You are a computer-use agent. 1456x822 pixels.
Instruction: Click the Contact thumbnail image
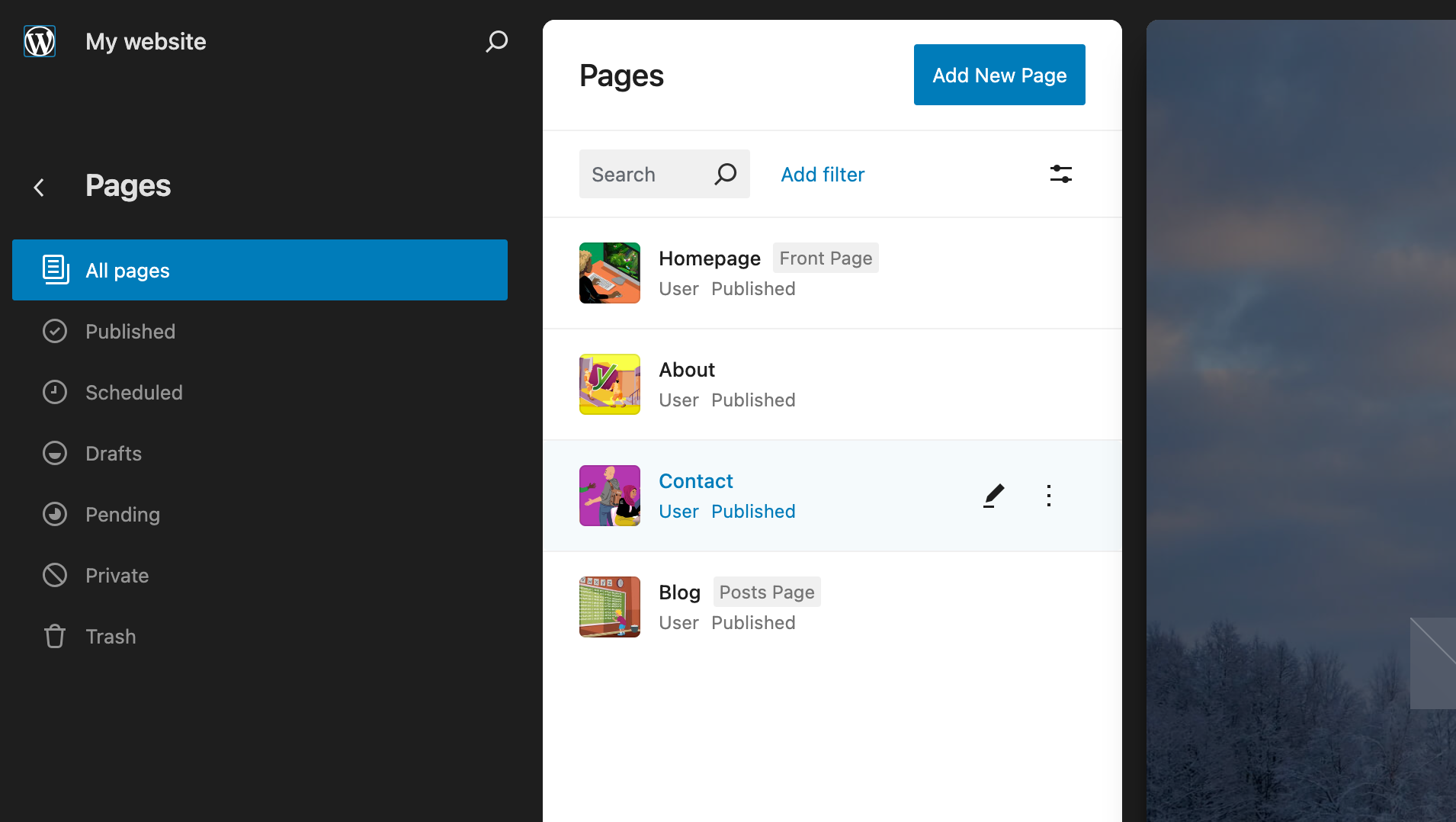610,496
